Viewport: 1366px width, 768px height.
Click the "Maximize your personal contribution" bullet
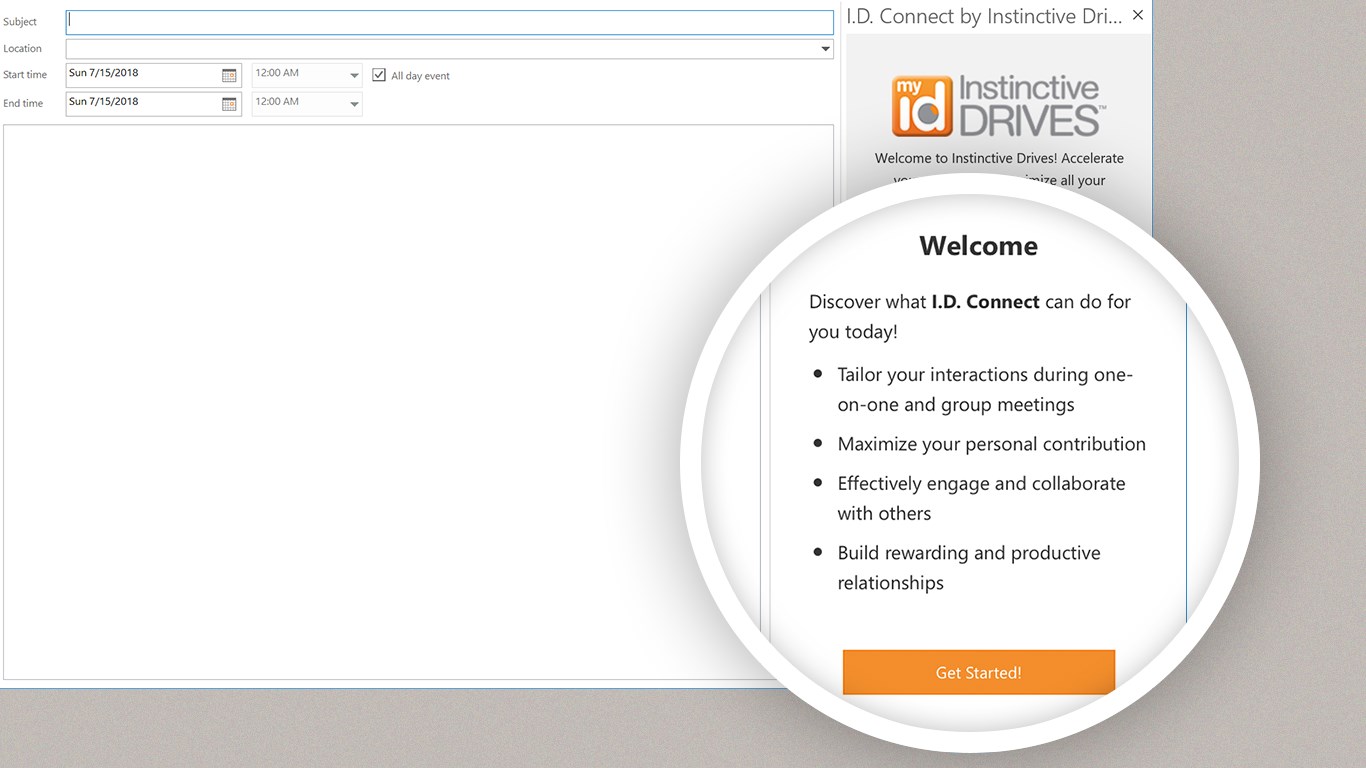pos(992,444)
